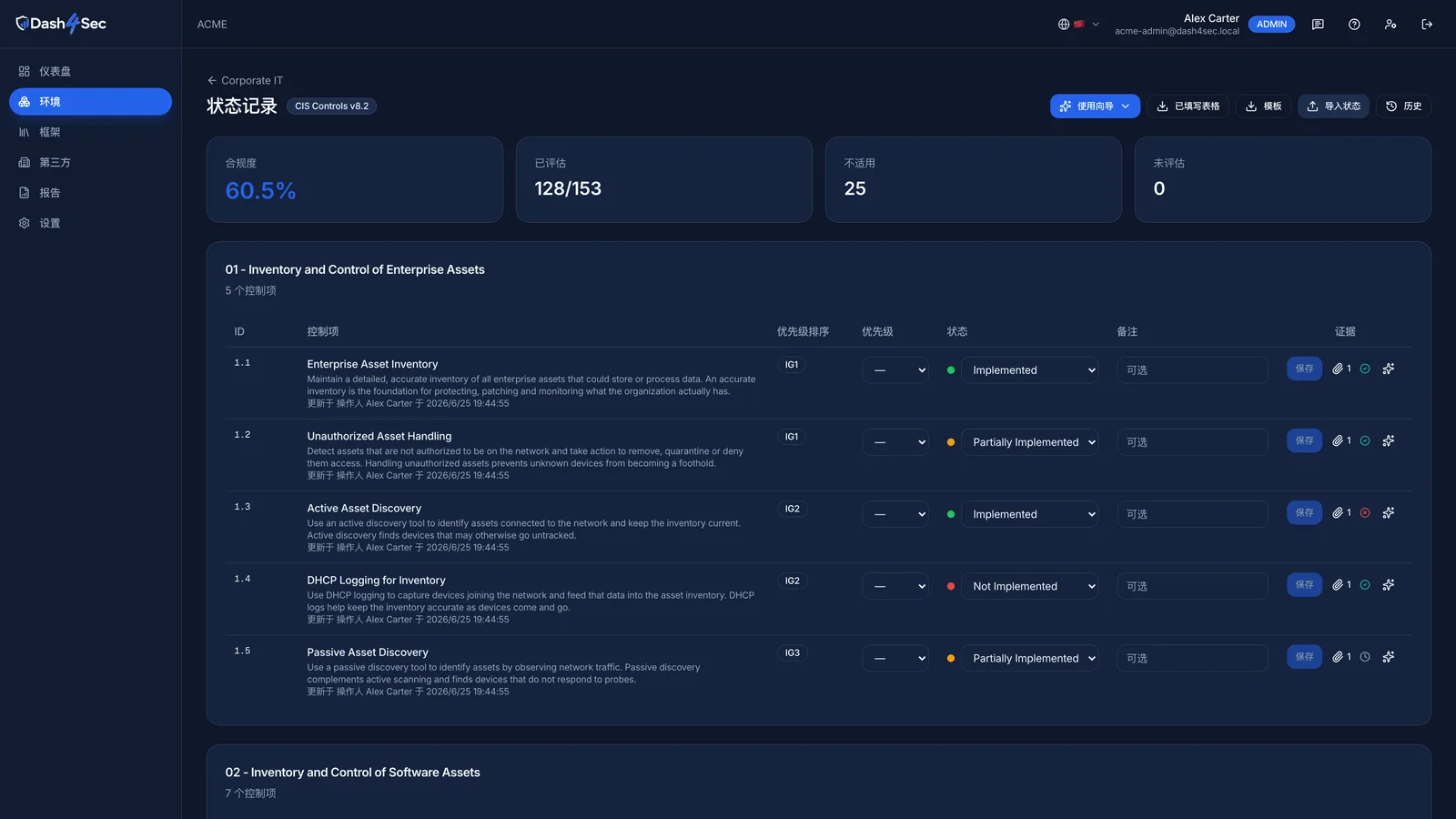This screenshot has width=1456, height=819.
Task: Click the green check evidence status for 1.1
Action: pos(1365,369)
